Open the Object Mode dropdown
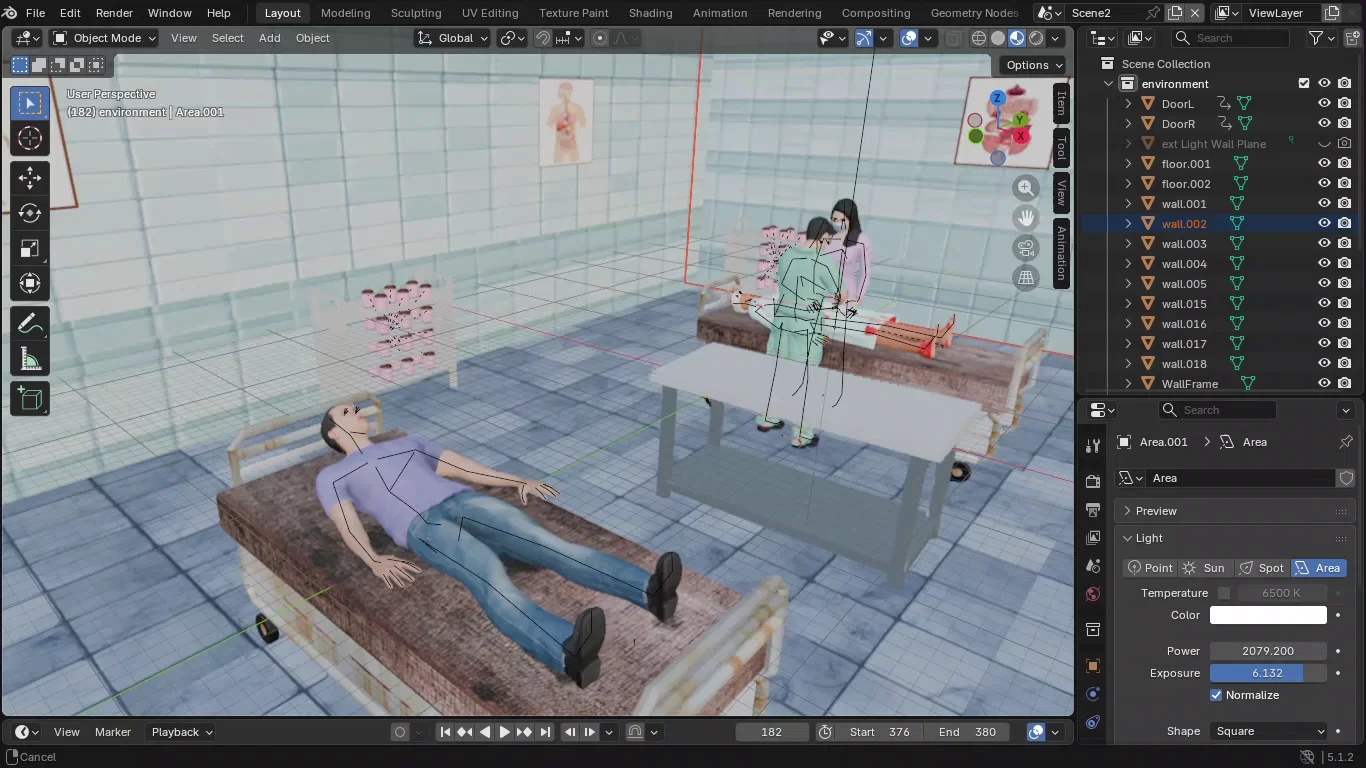 pos(104,38)
